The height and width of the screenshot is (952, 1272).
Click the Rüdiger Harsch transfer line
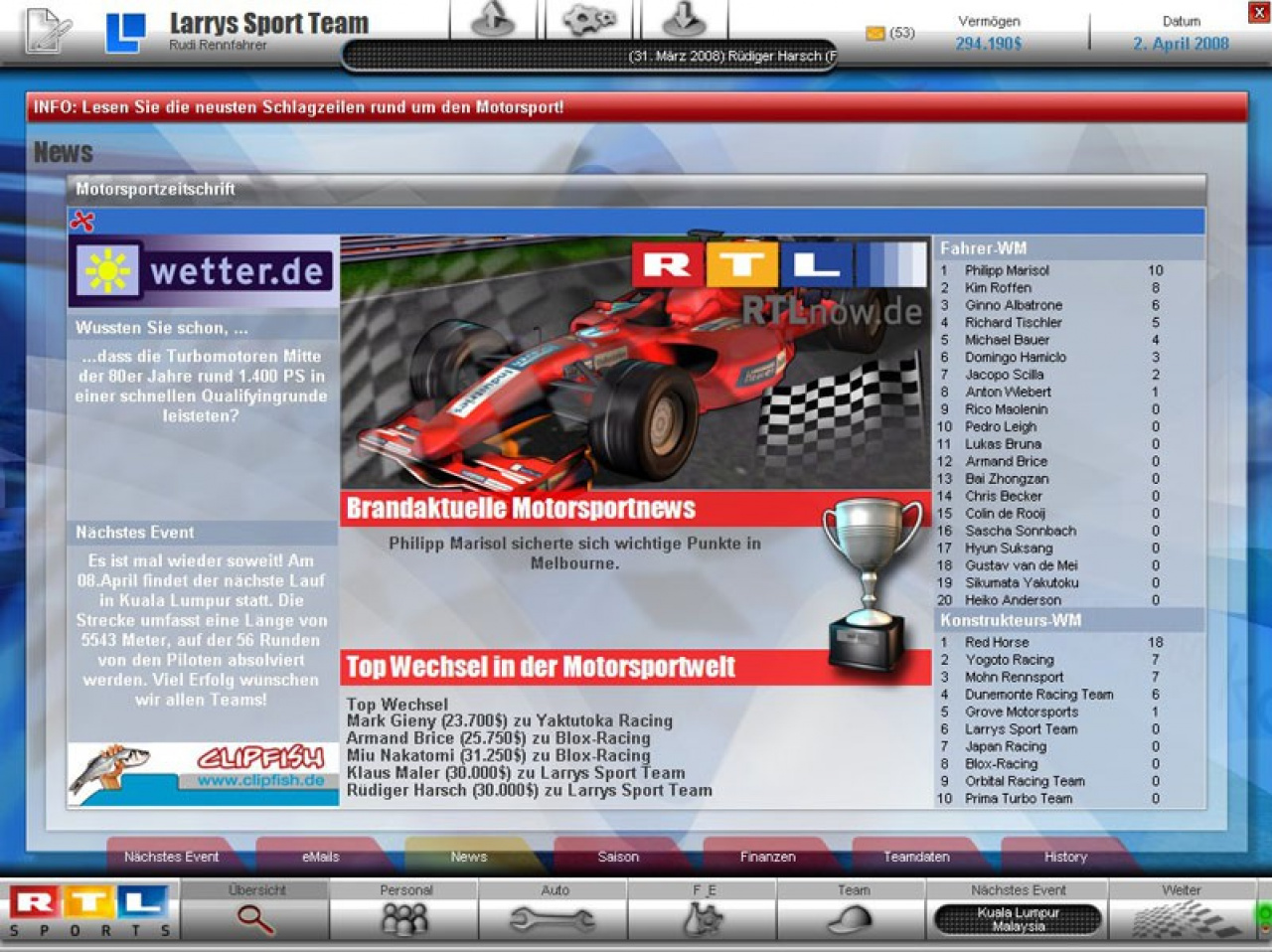[x=529, y=791]
